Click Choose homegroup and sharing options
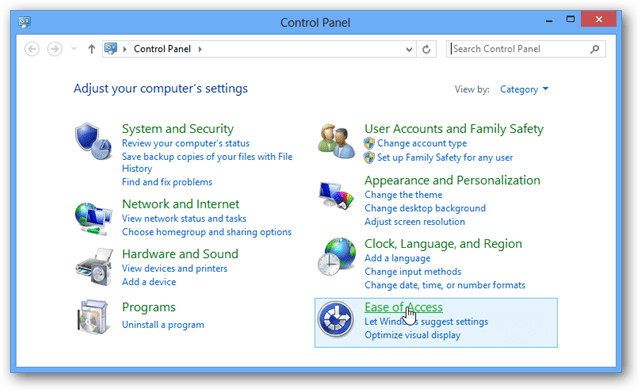Screen dimensions: 640x391 point(207,232)
